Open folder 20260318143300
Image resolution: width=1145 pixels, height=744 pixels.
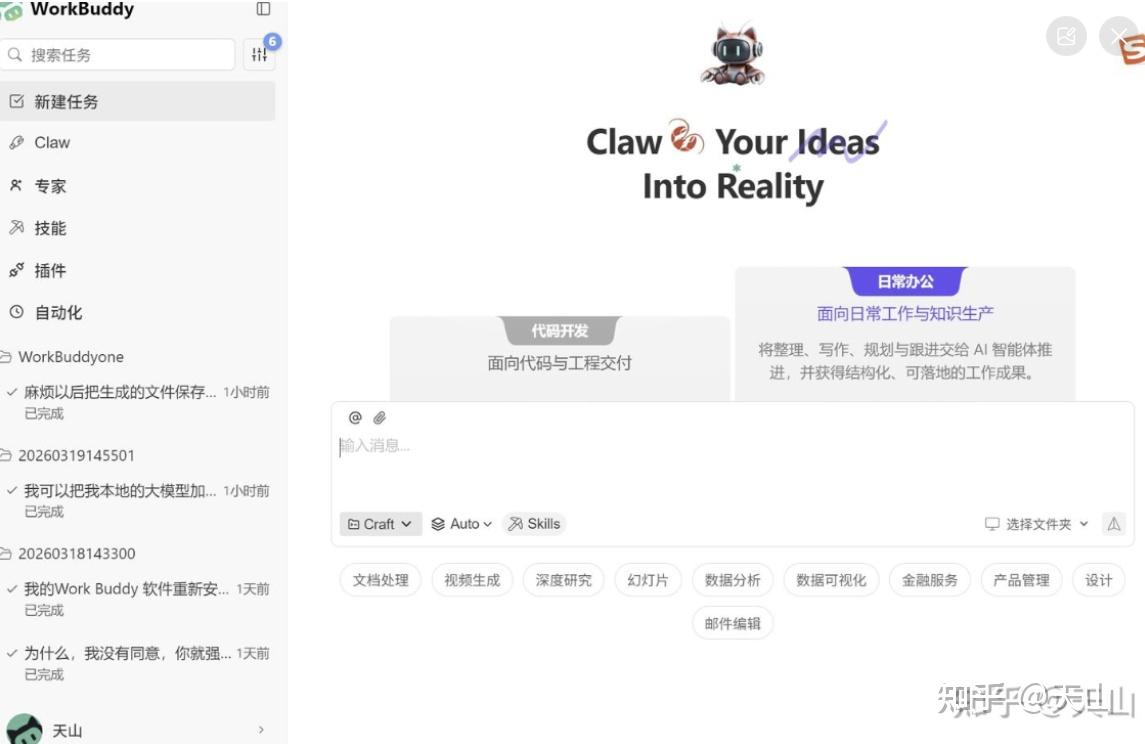click(x=76, y=554)
